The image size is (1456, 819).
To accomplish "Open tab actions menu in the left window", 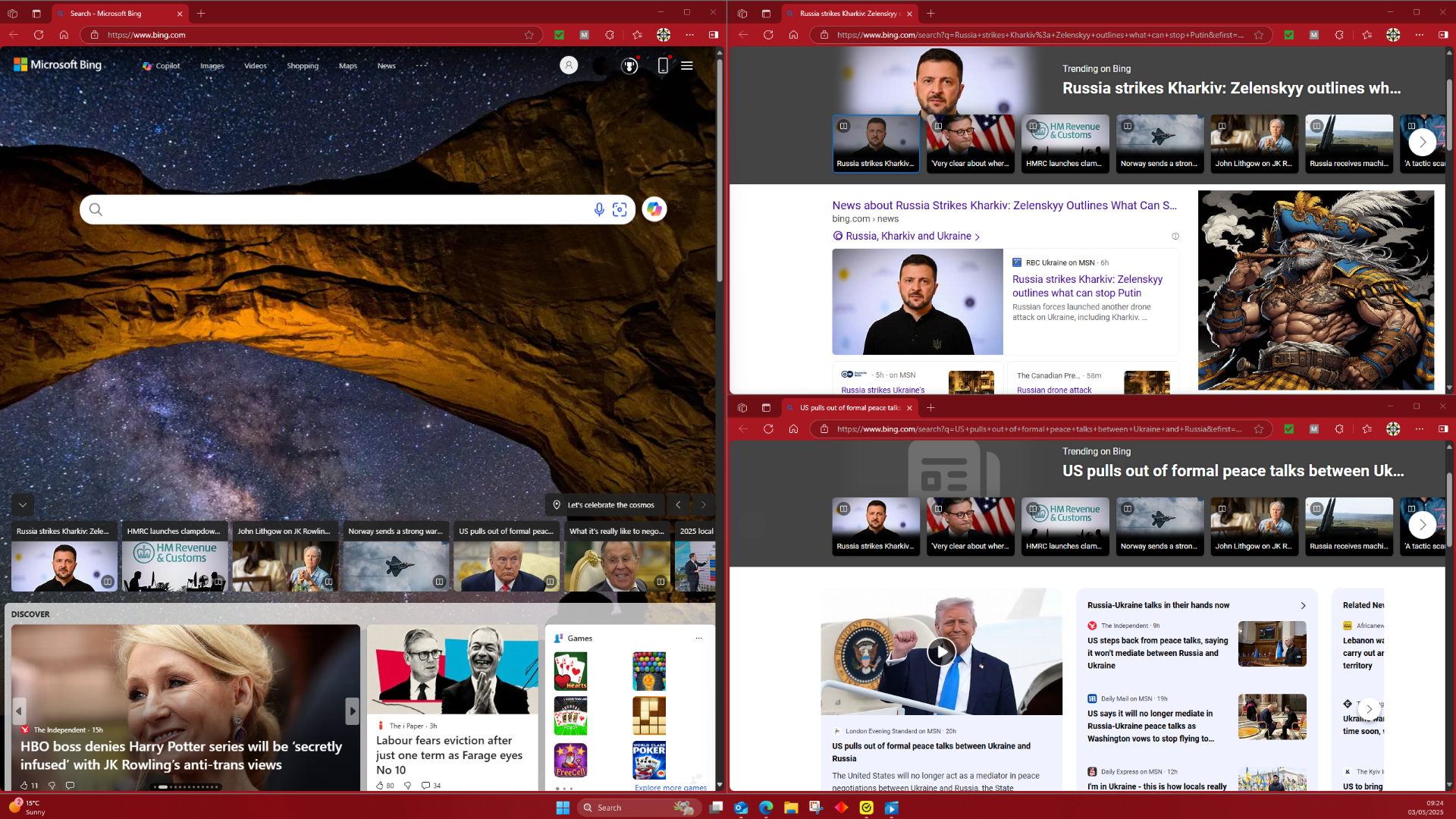I will coord(36,14).
